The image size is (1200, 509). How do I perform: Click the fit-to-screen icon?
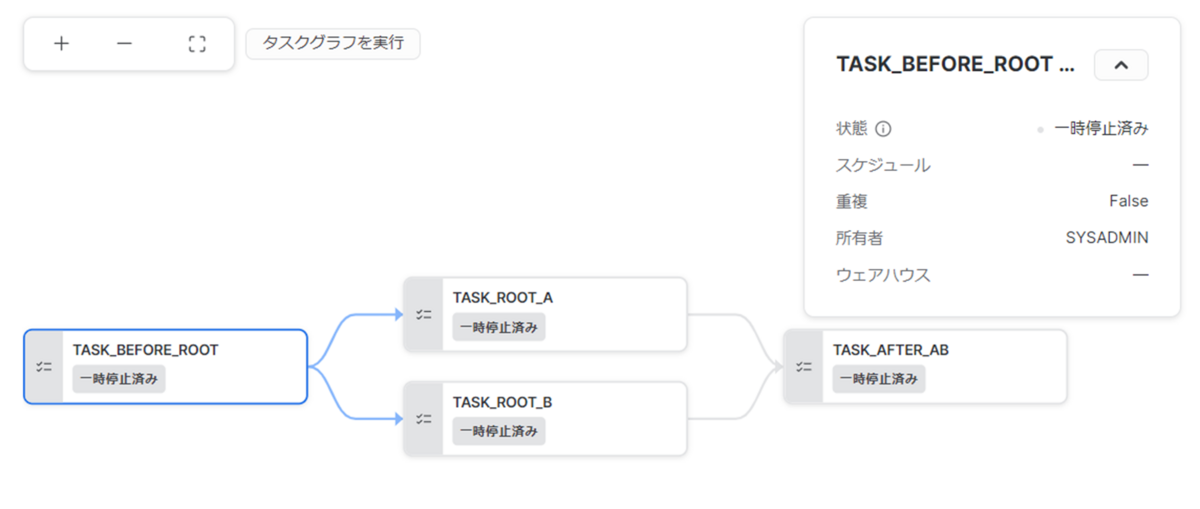pyautogui.click(x=197, y=44)
